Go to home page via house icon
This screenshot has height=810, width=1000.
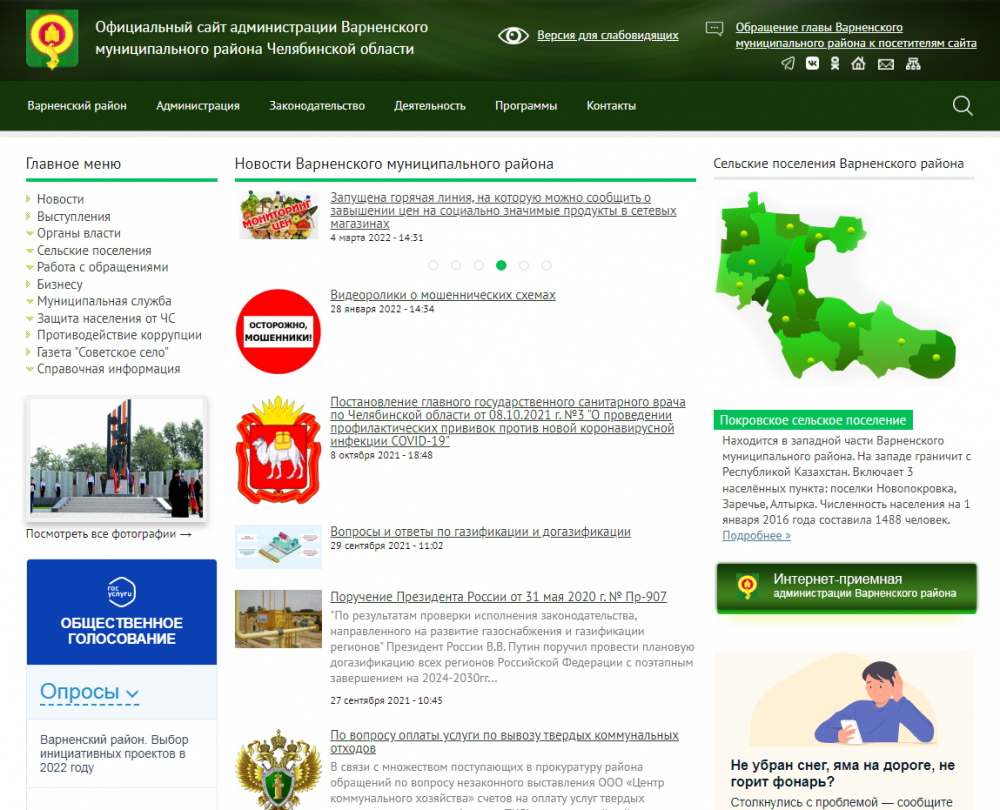pos(858,64)
